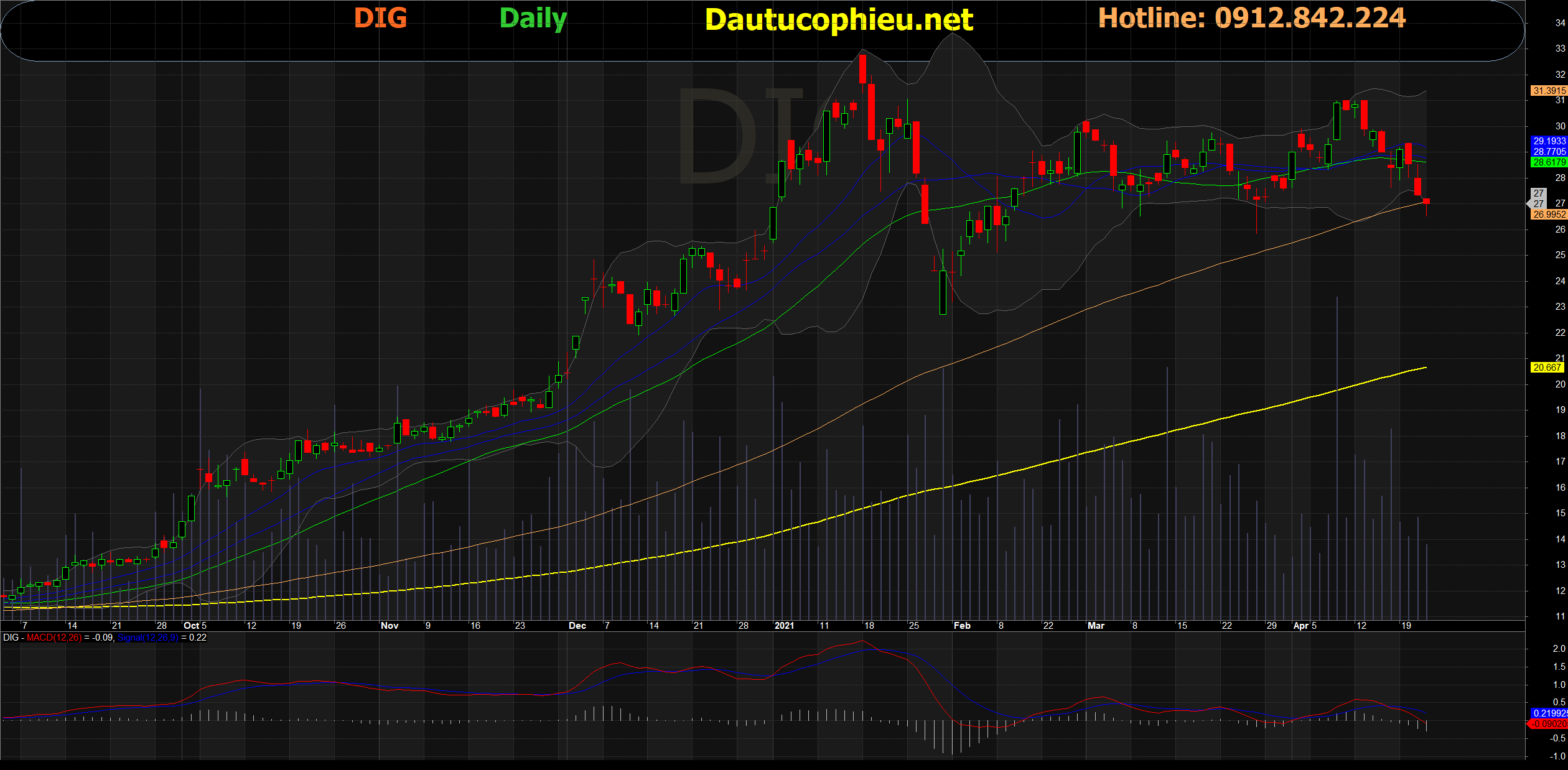
Task: Click the red -0.0902 MACD value tag
Action: (x=1549, y=724)
